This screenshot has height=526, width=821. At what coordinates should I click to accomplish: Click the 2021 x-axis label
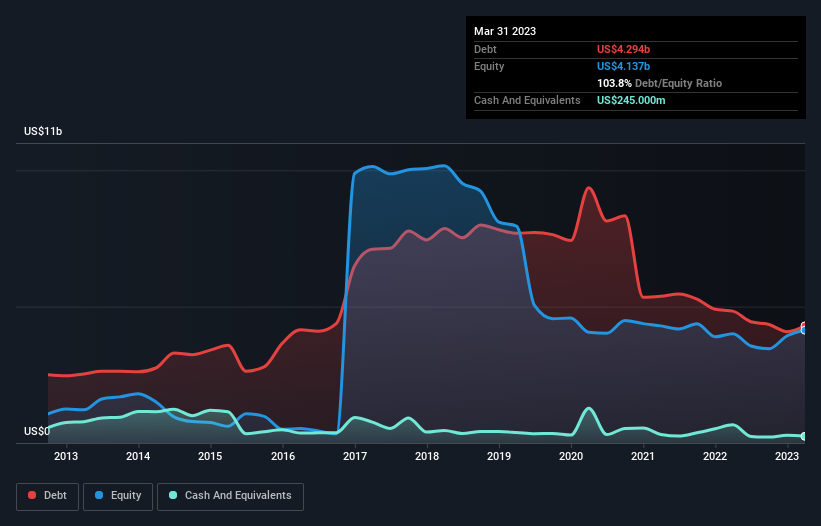[x=643, y=456]
